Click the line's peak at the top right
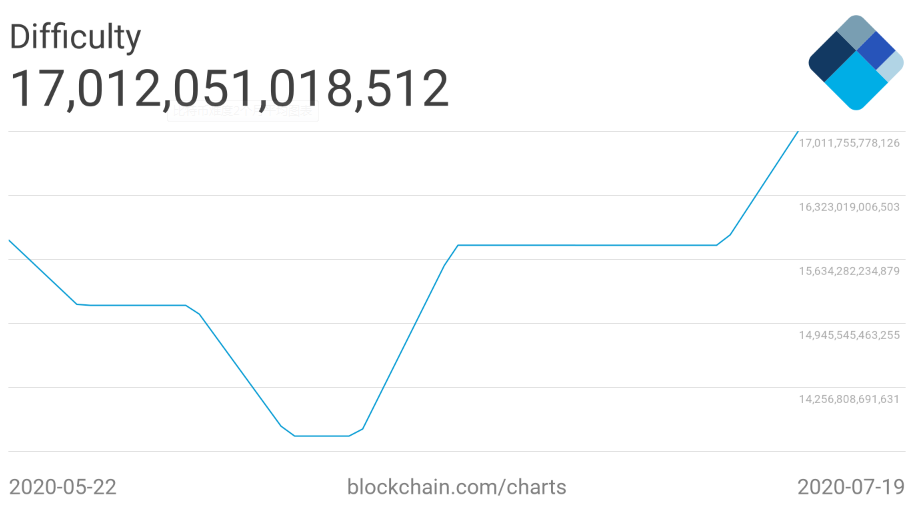911x512 pixels. point(797,132)
